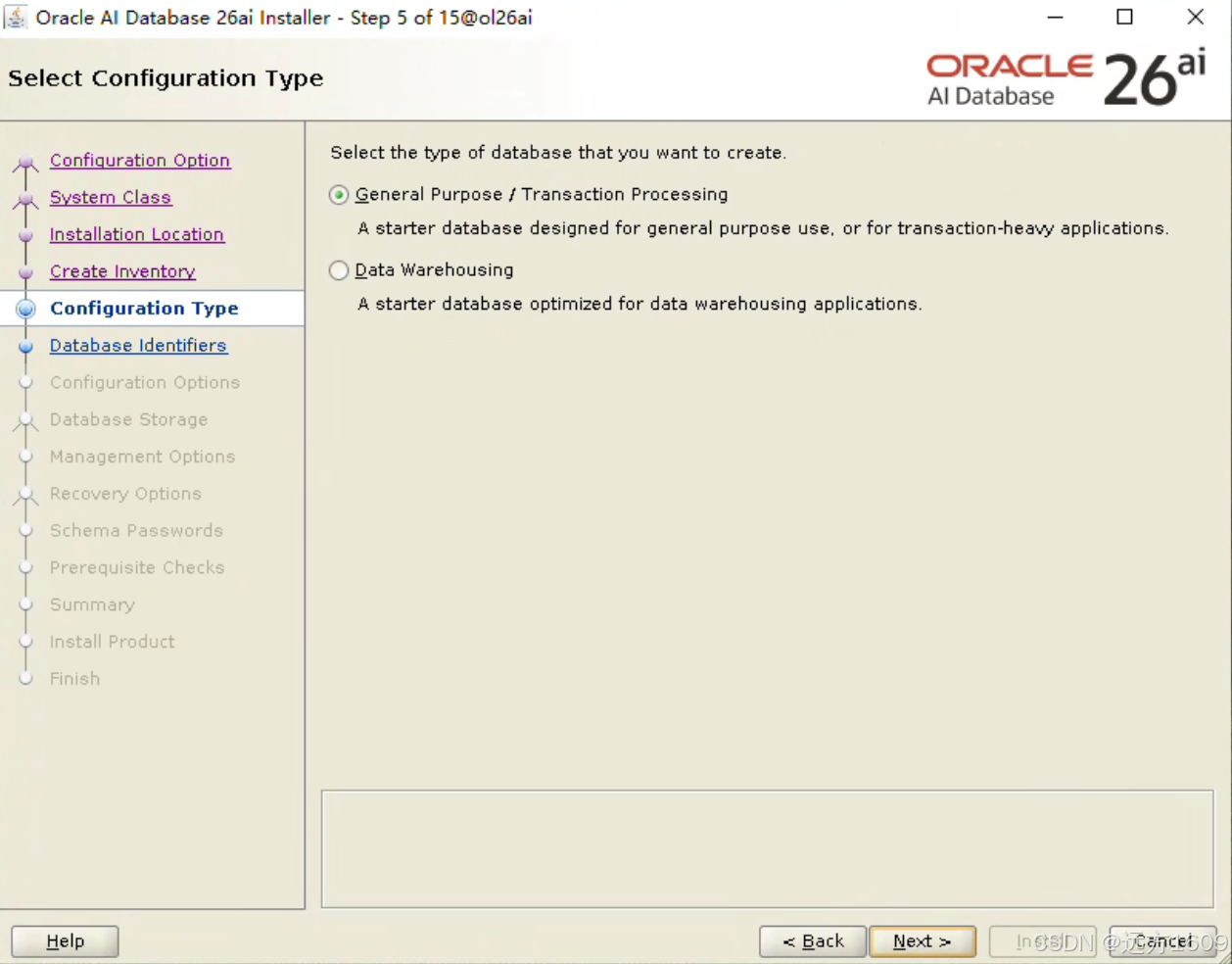Viewport: 1232px width, 964px height.
Task: Click the disabled Database Storage step text
Action: point(128,420)
